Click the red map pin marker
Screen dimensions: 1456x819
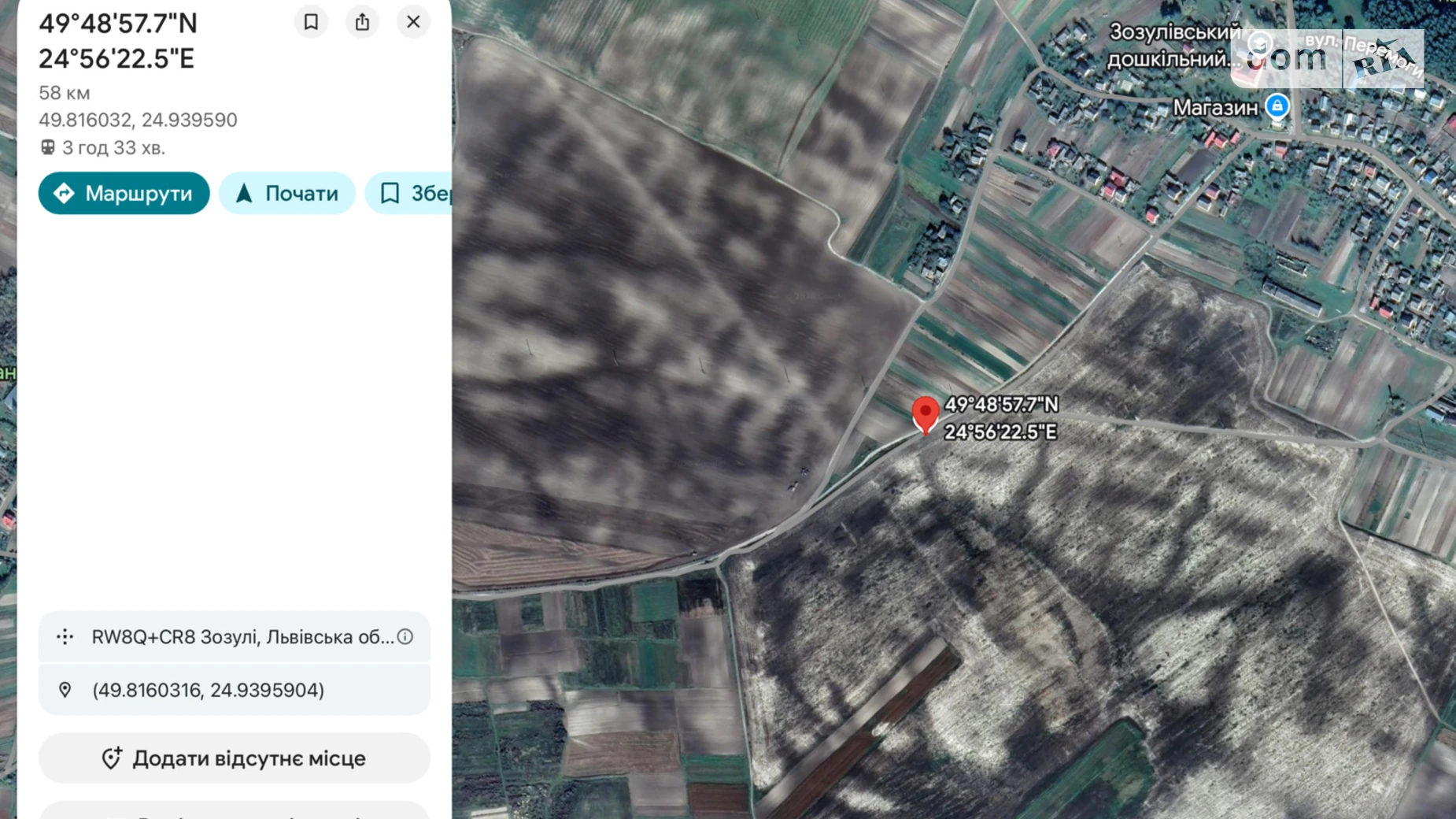(925, 413)
